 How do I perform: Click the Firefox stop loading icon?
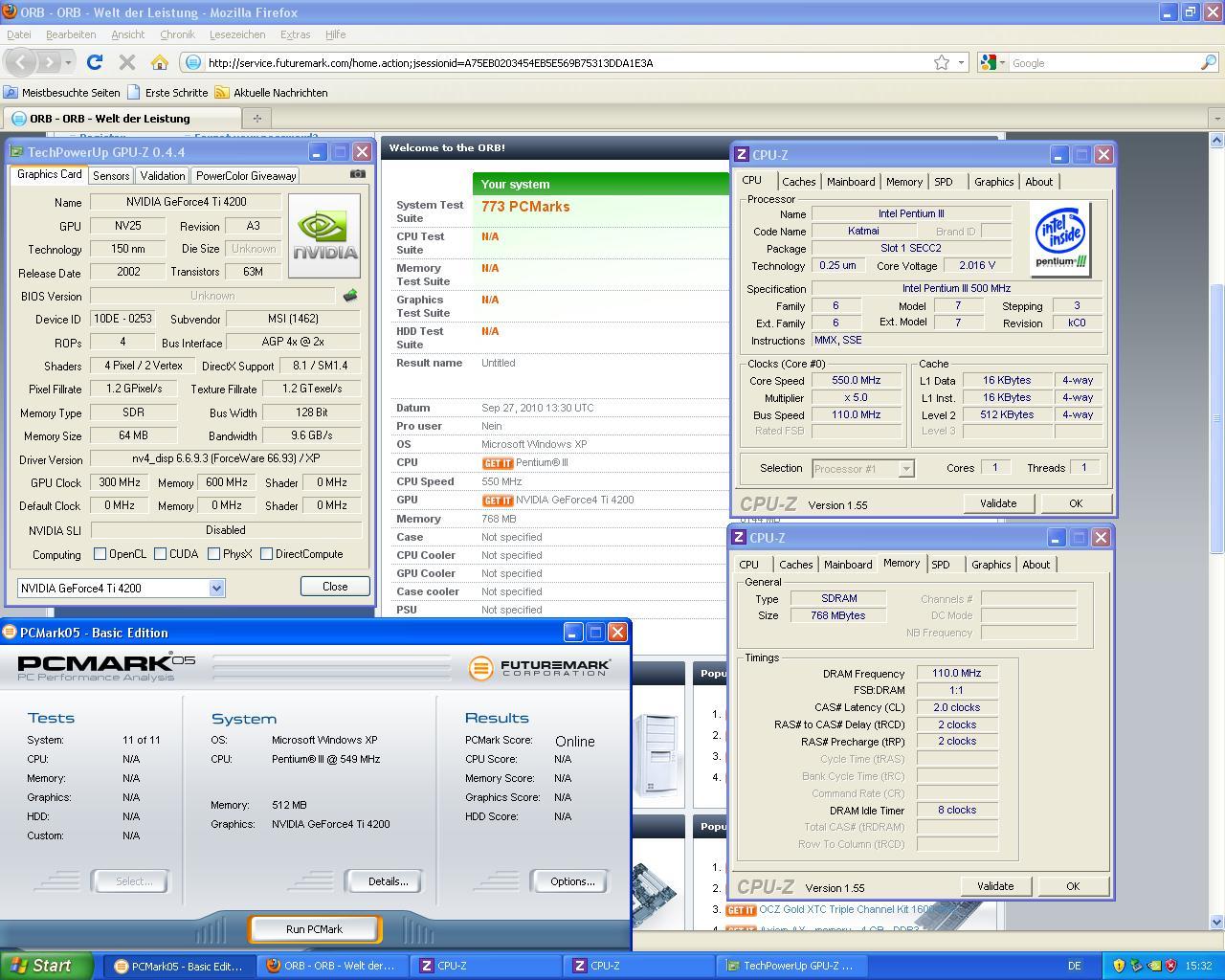click(126, 62)
